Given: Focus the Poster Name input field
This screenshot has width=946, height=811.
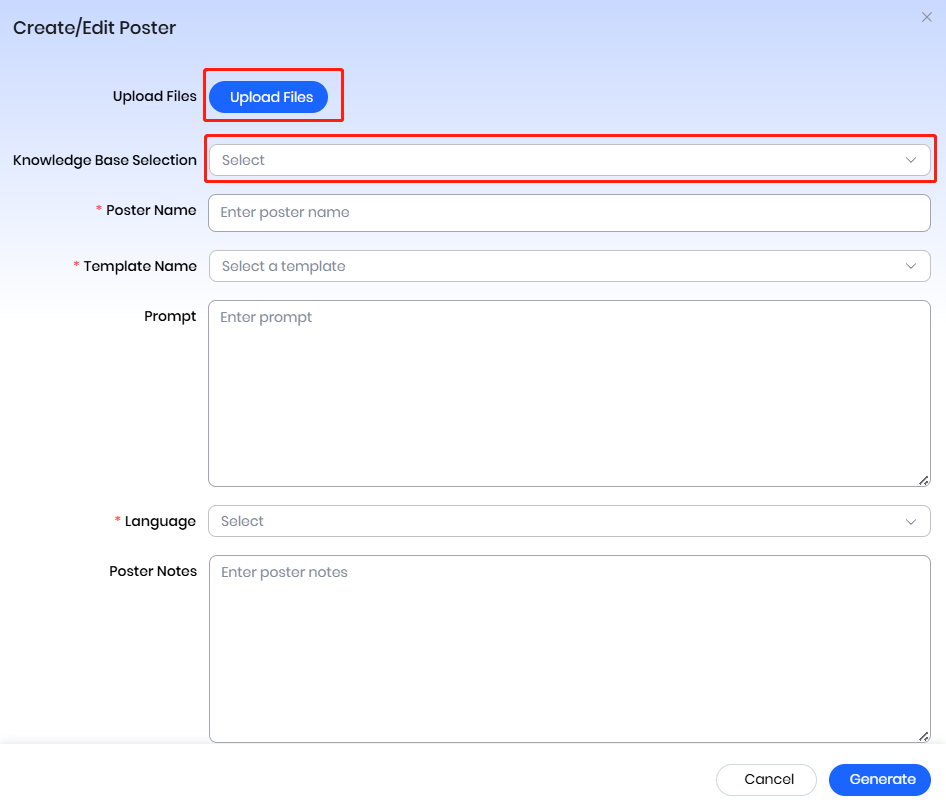Looking at the screenshot, I should click(x=569, y=213).
